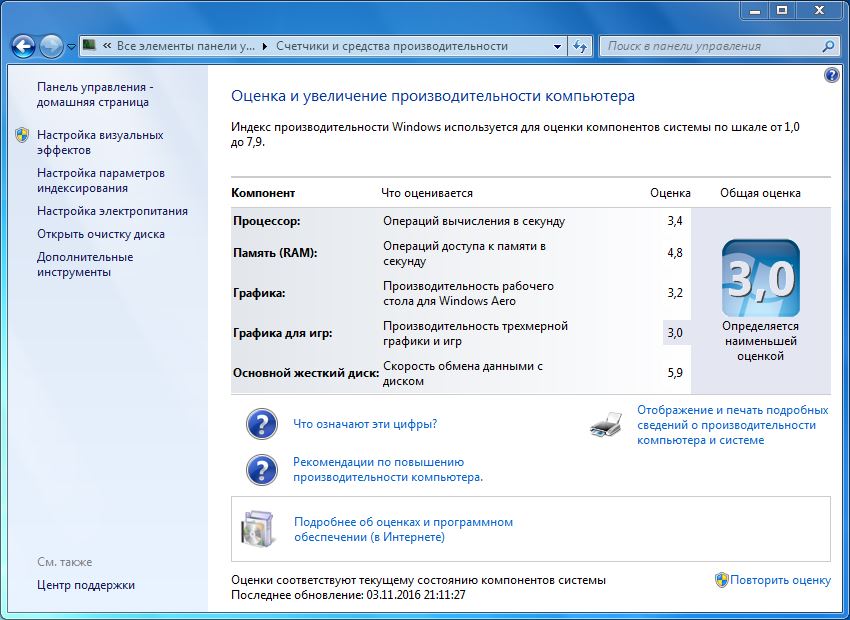Click the Back navigation arrow button
850x620 pixels.
click(x=23, y=46)
